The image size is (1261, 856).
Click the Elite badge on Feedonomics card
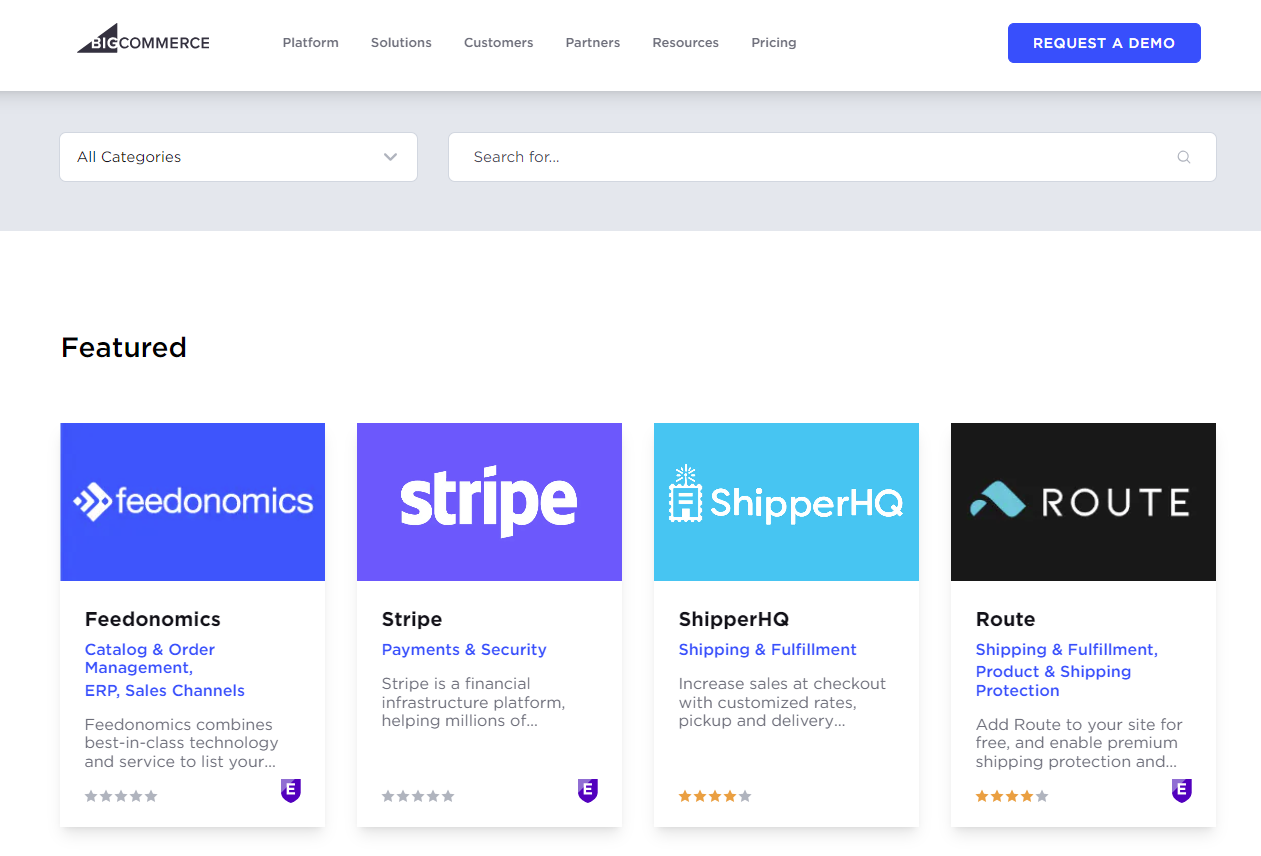291,791
